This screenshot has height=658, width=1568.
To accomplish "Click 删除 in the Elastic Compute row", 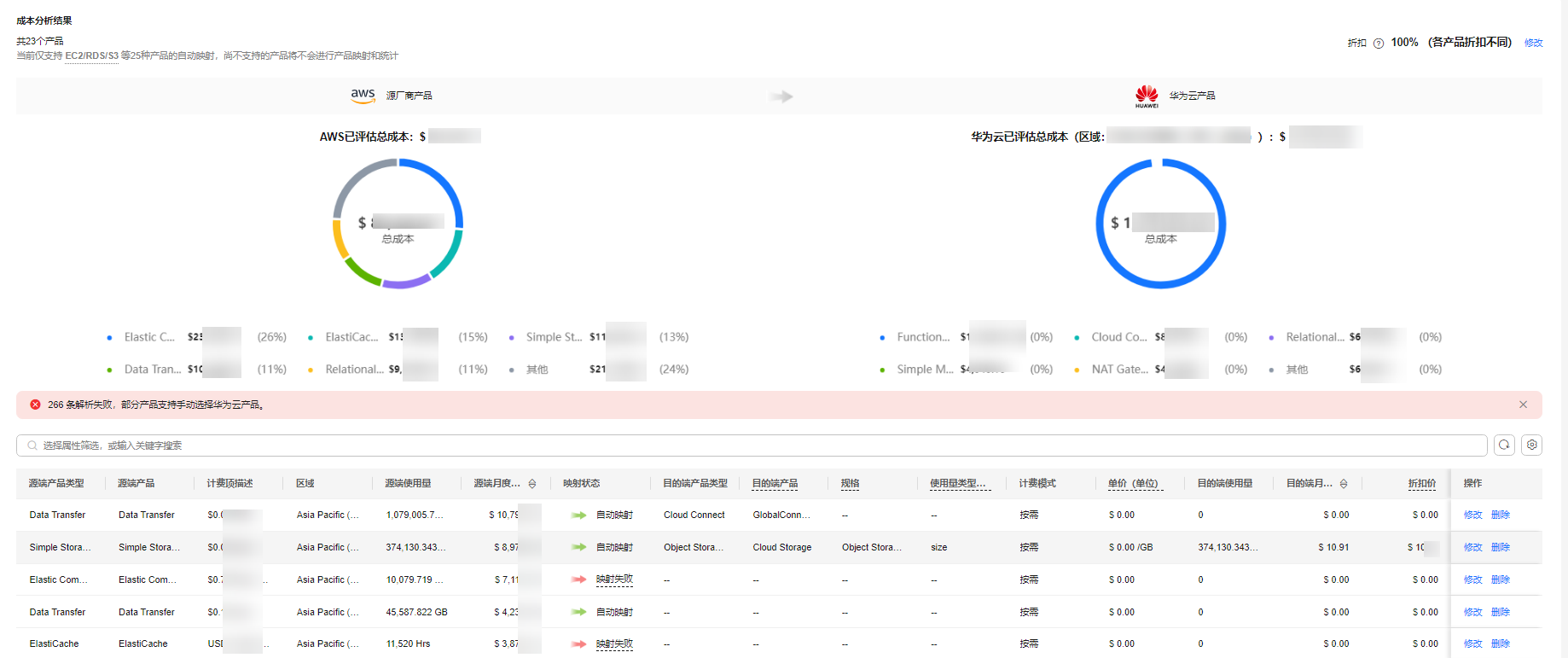I will (1501, 579).
